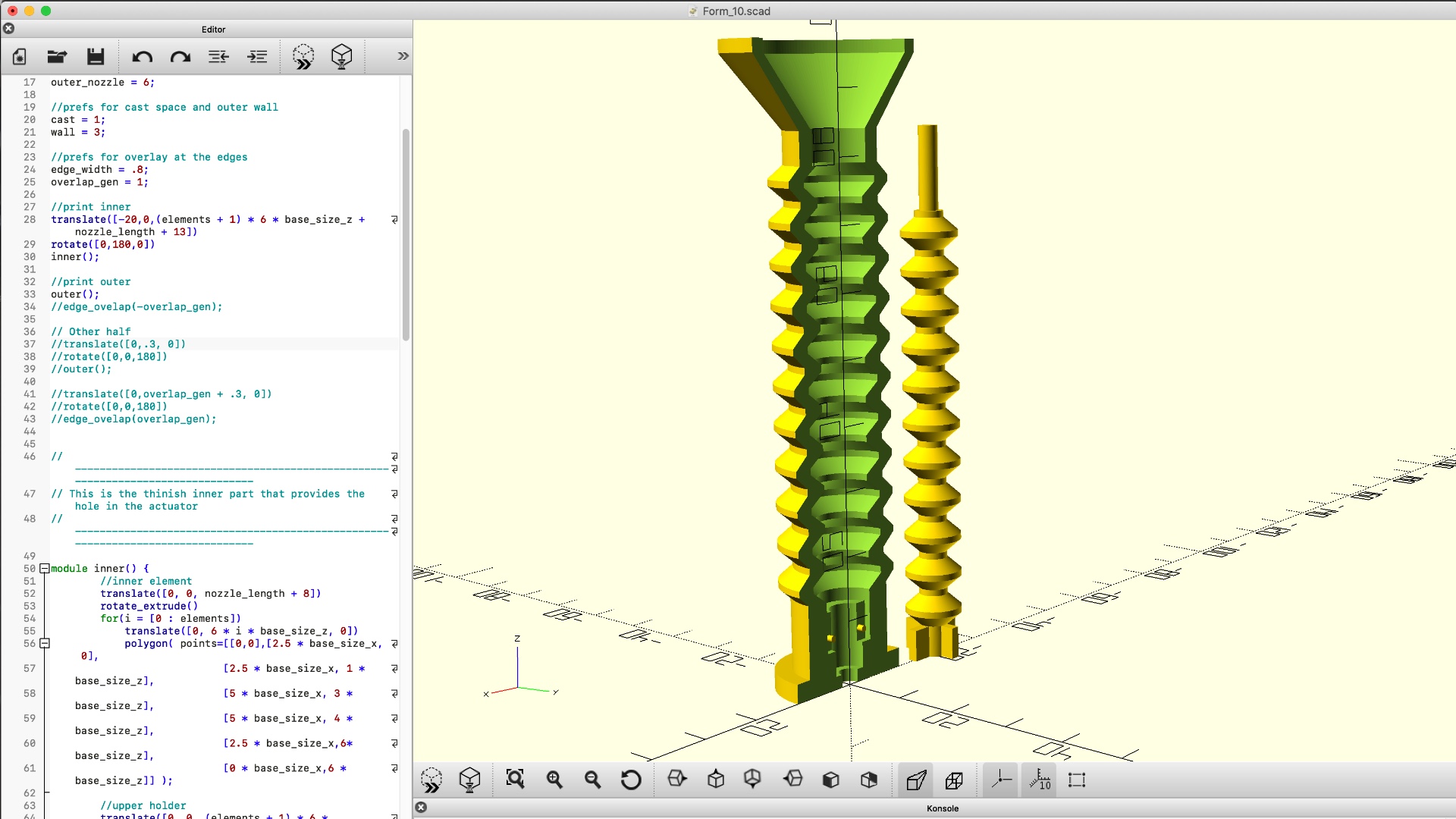The height and width of the screenshot is (819, 1456).
Task: Toggle show axes button
Action: pyautogui.click(x=1001, y=780)
